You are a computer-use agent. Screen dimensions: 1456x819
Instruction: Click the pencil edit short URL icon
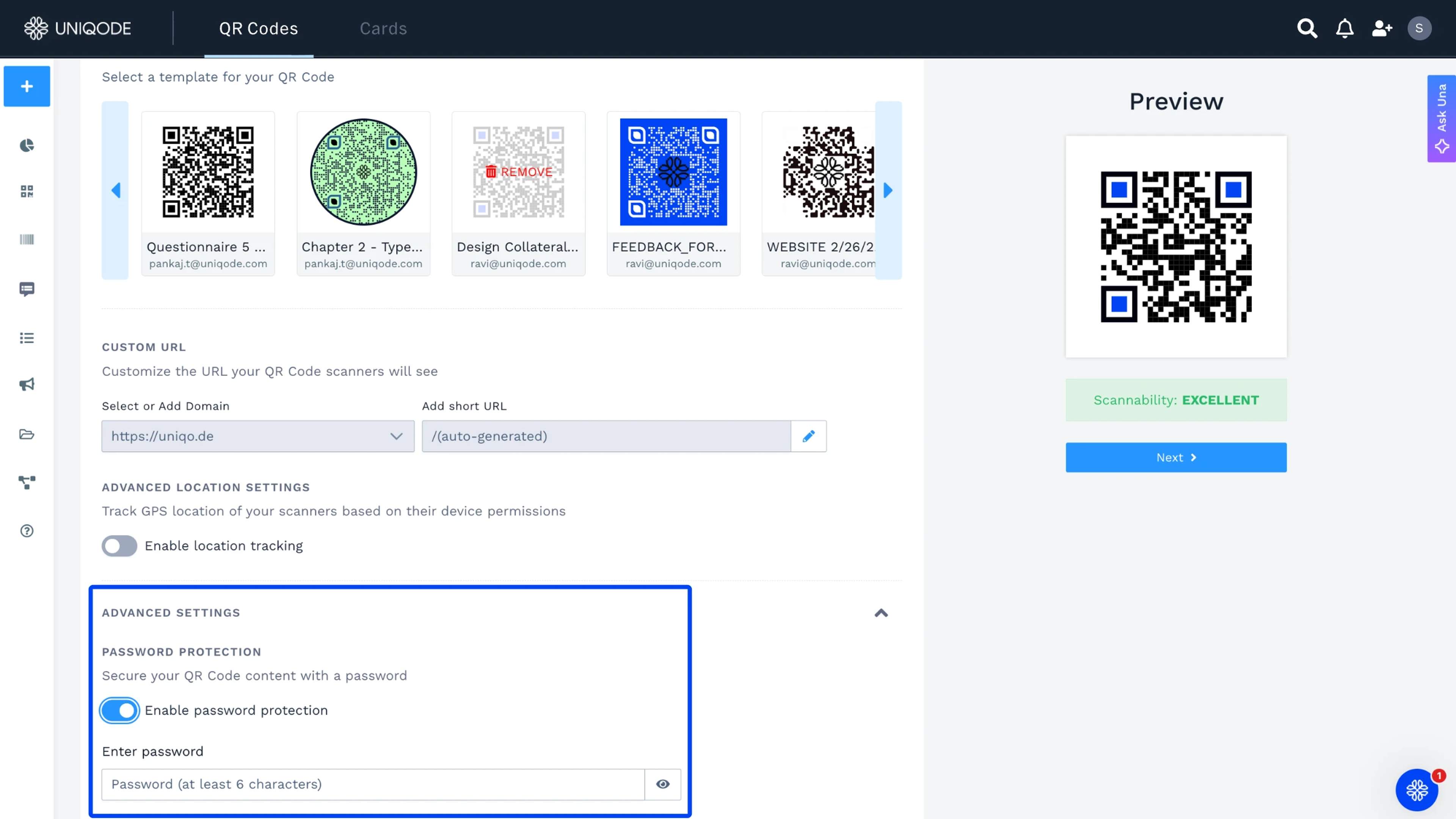coord(809,436)
